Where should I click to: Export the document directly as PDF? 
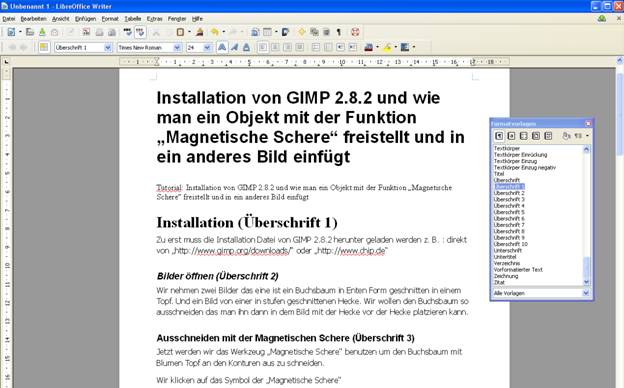click(86, 32)
